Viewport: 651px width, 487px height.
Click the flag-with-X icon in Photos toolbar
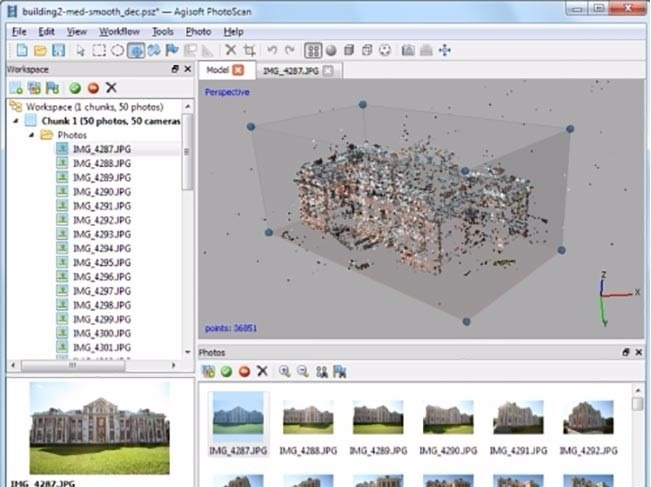pyautogui.click(x=340, y=371)
